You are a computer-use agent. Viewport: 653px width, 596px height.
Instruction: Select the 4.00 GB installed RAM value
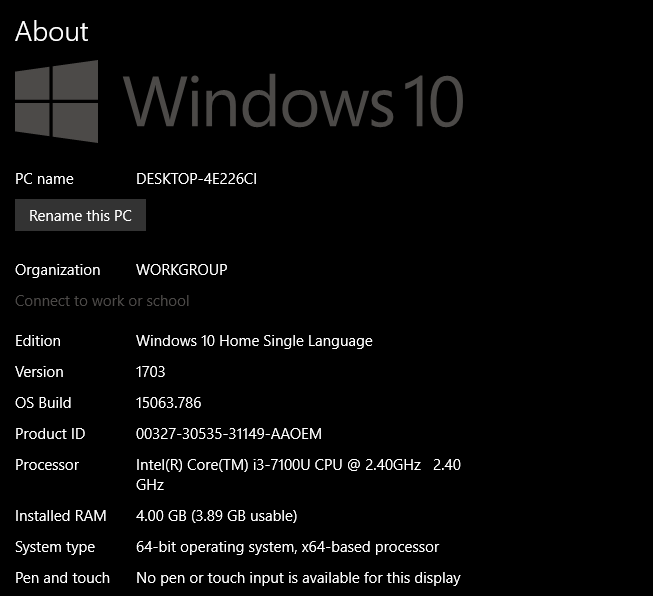click(x=217, y=516)
